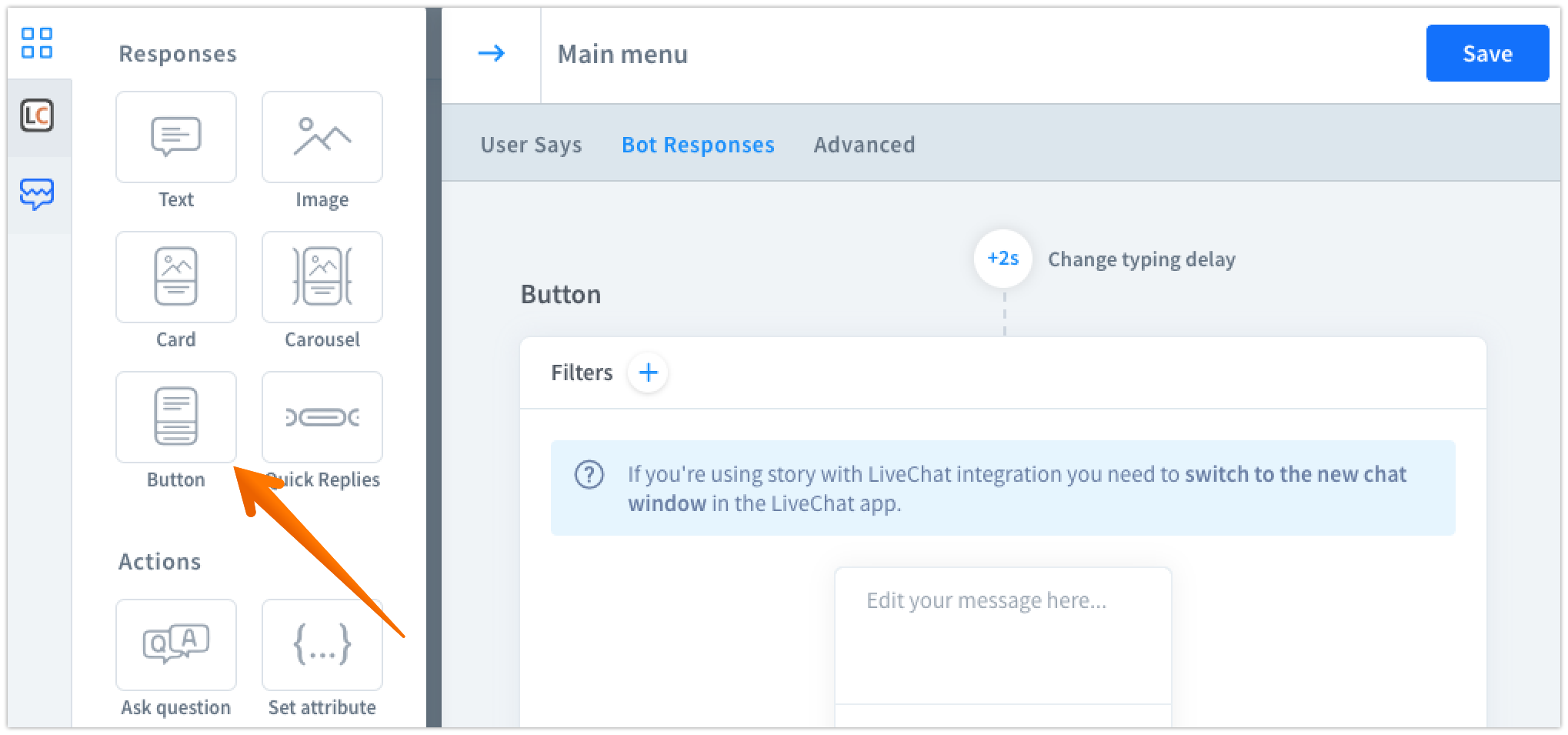Save the Main menu interaction
This screenshot has width=1568, height=735.
[x=1486, y=53]
